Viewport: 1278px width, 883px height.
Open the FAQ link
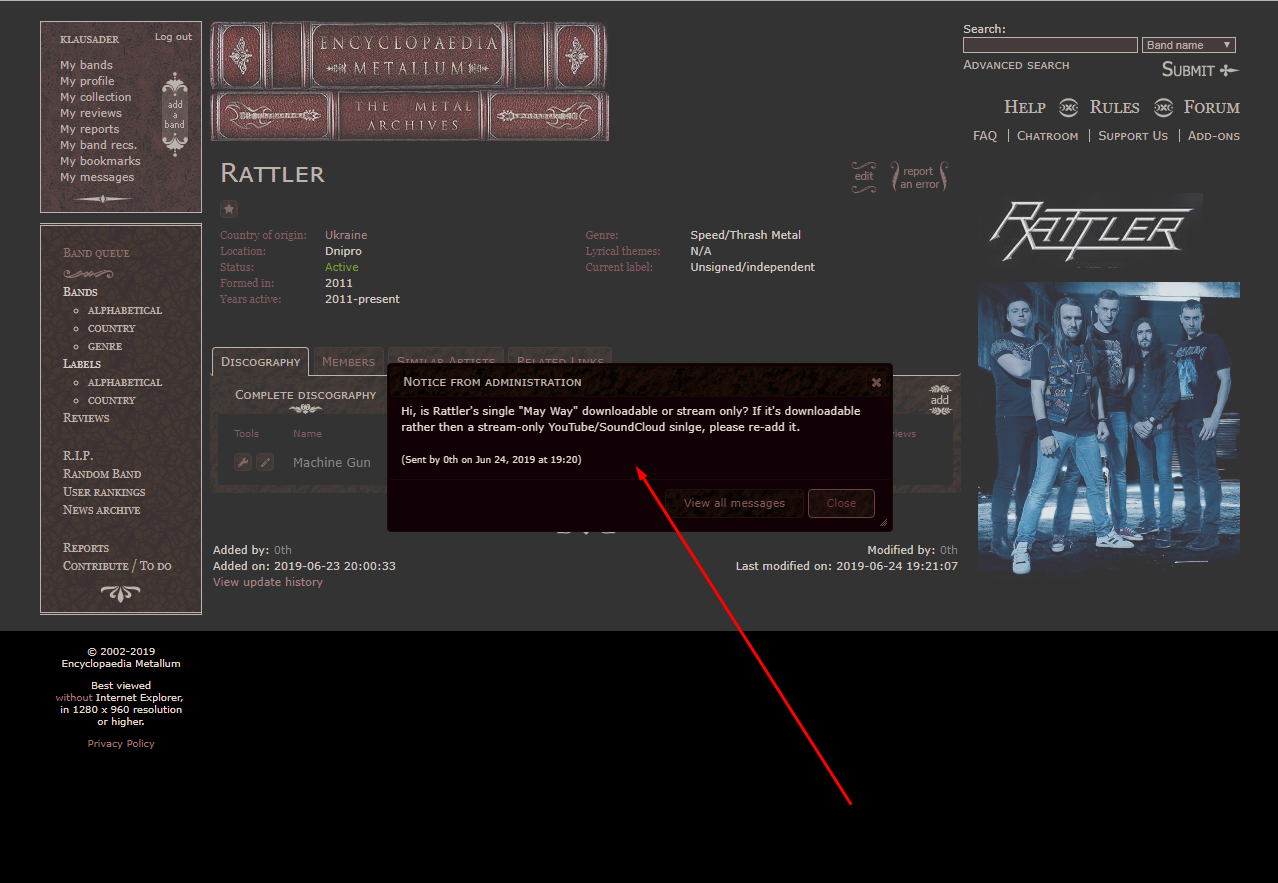(985, 136)
